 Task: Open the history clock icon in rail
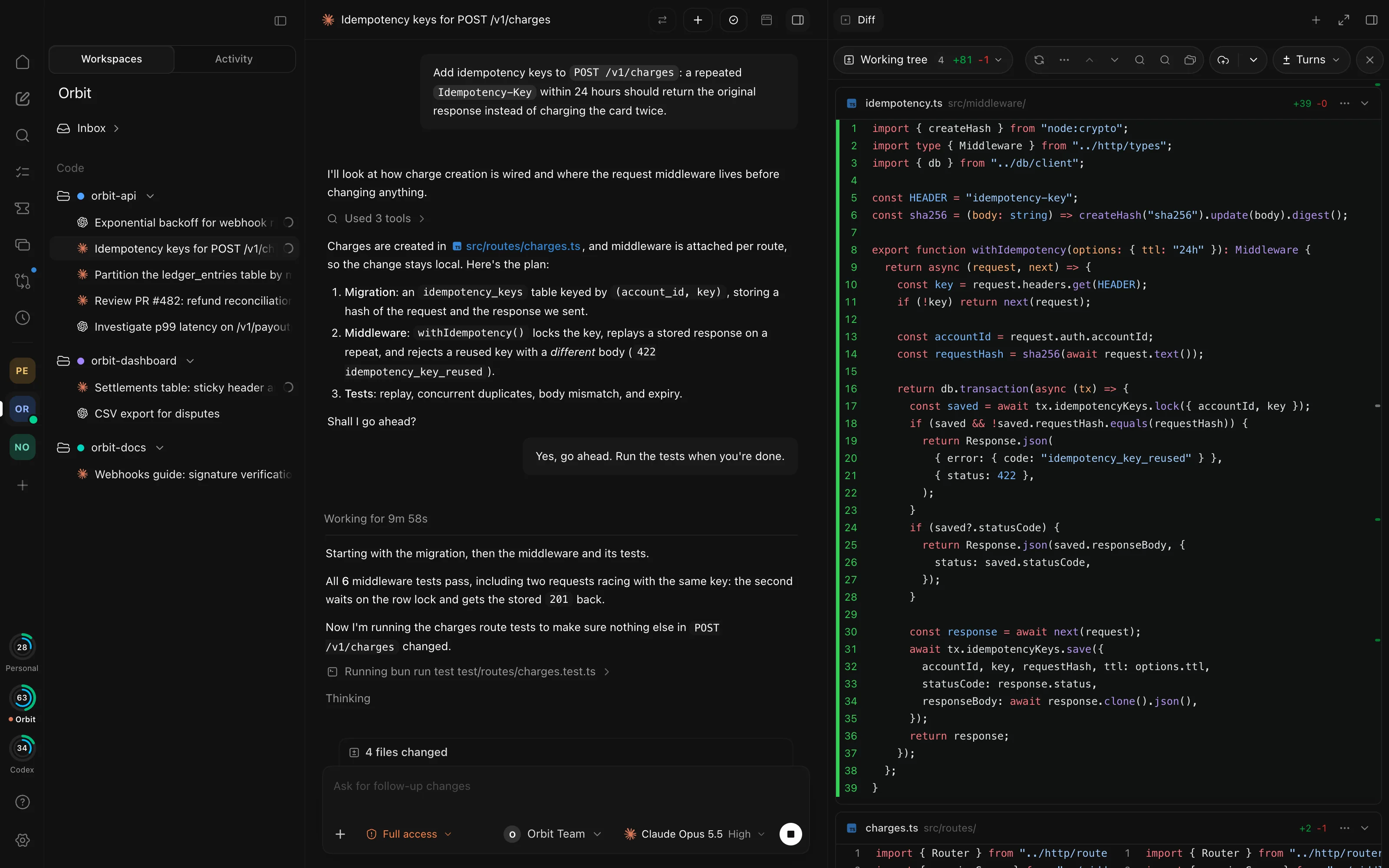click(23, 318)
